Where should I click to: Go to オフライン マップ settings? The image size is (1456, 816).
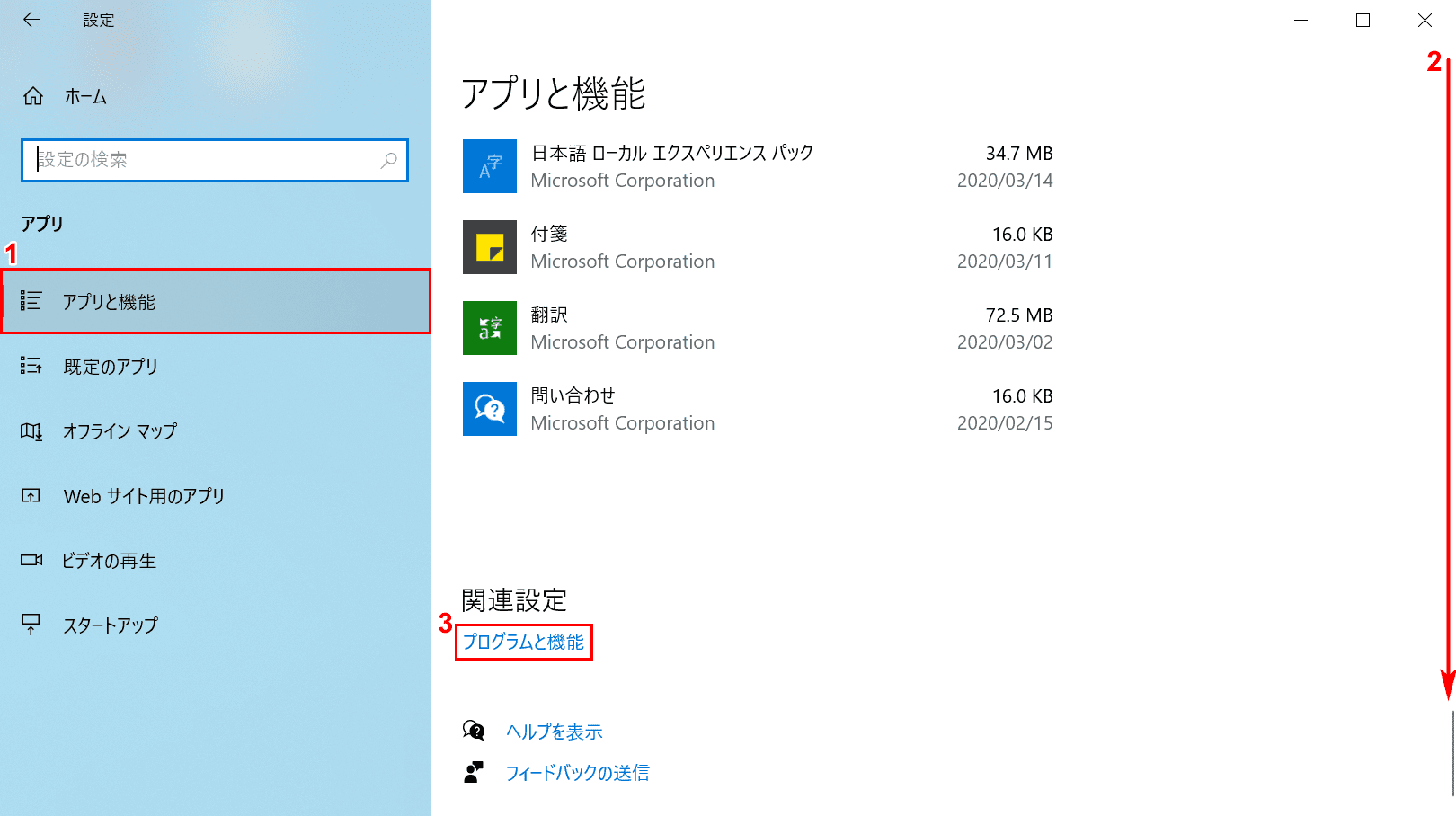coord(216,431)
